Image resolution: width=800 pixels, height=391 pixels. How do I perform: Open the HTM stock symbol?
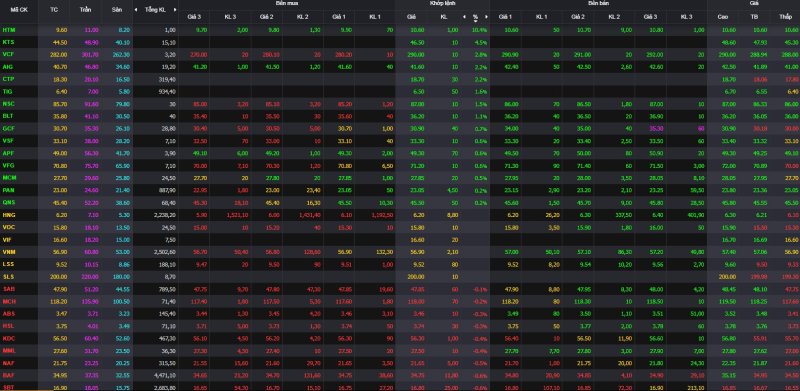tap(8, 30)
